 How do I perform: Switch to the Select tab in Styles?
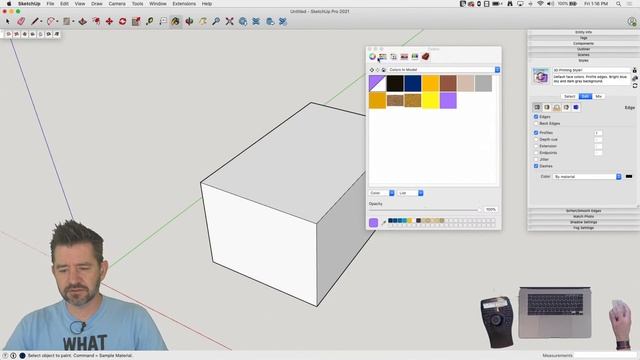click(569, 96)
